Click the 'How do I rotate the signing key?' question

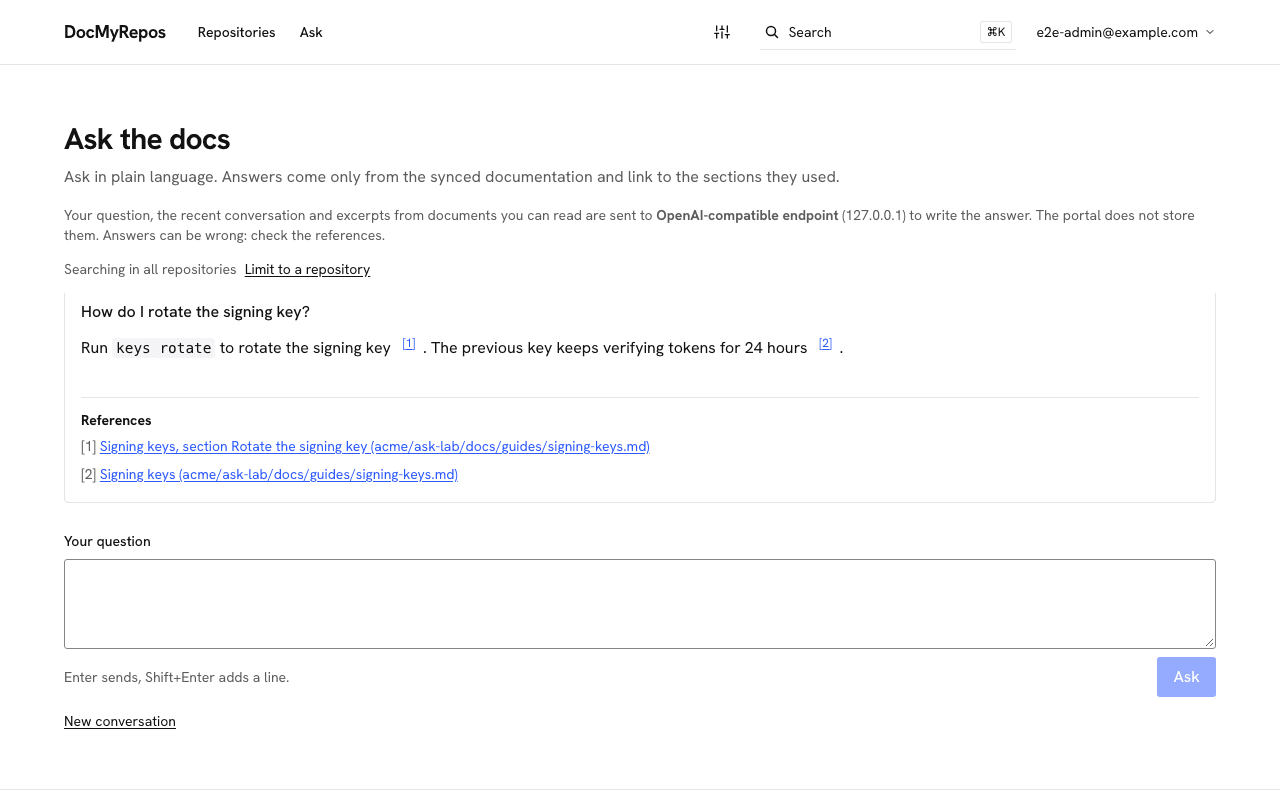point(195,312)
